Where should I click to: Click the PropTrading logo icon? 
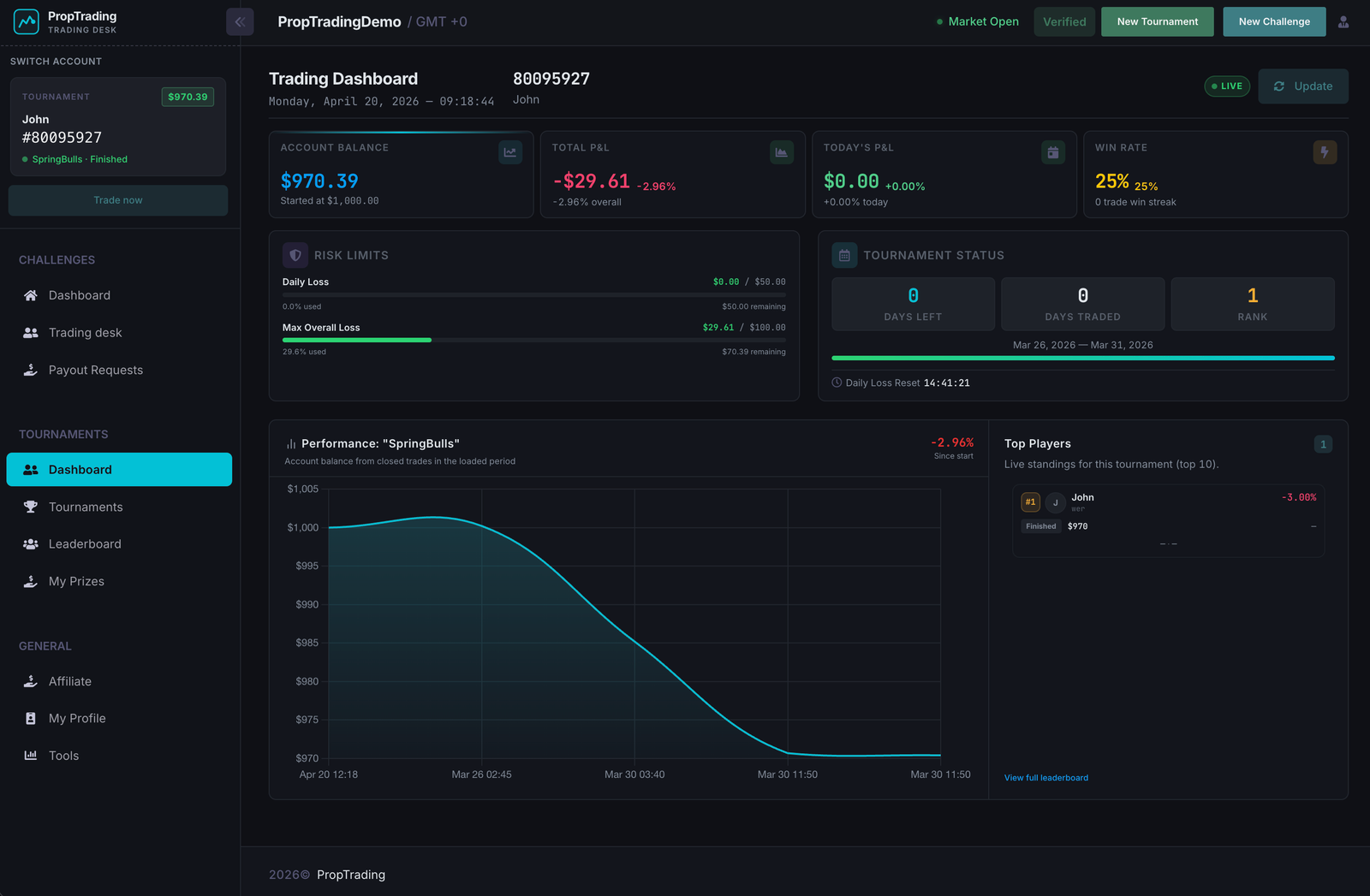tap(27, 22)
